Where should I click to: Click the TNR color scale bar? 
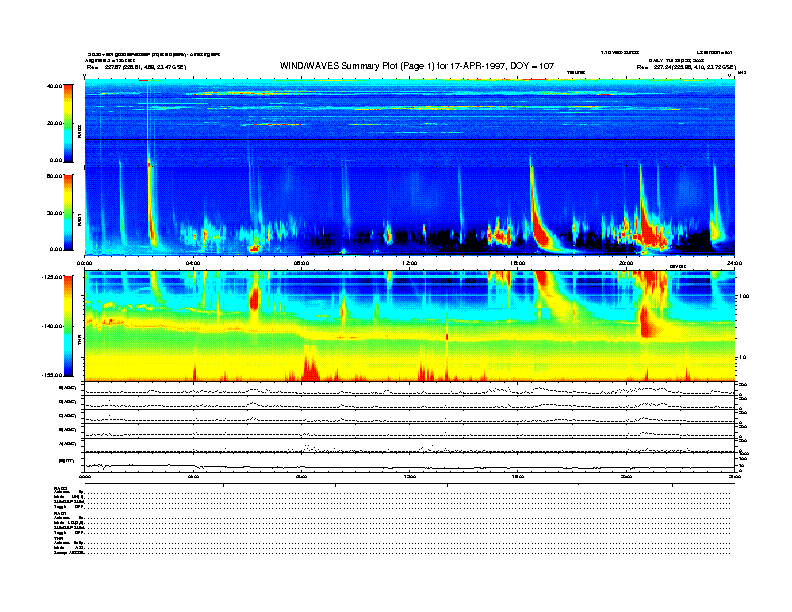click(x=68, y=326)
